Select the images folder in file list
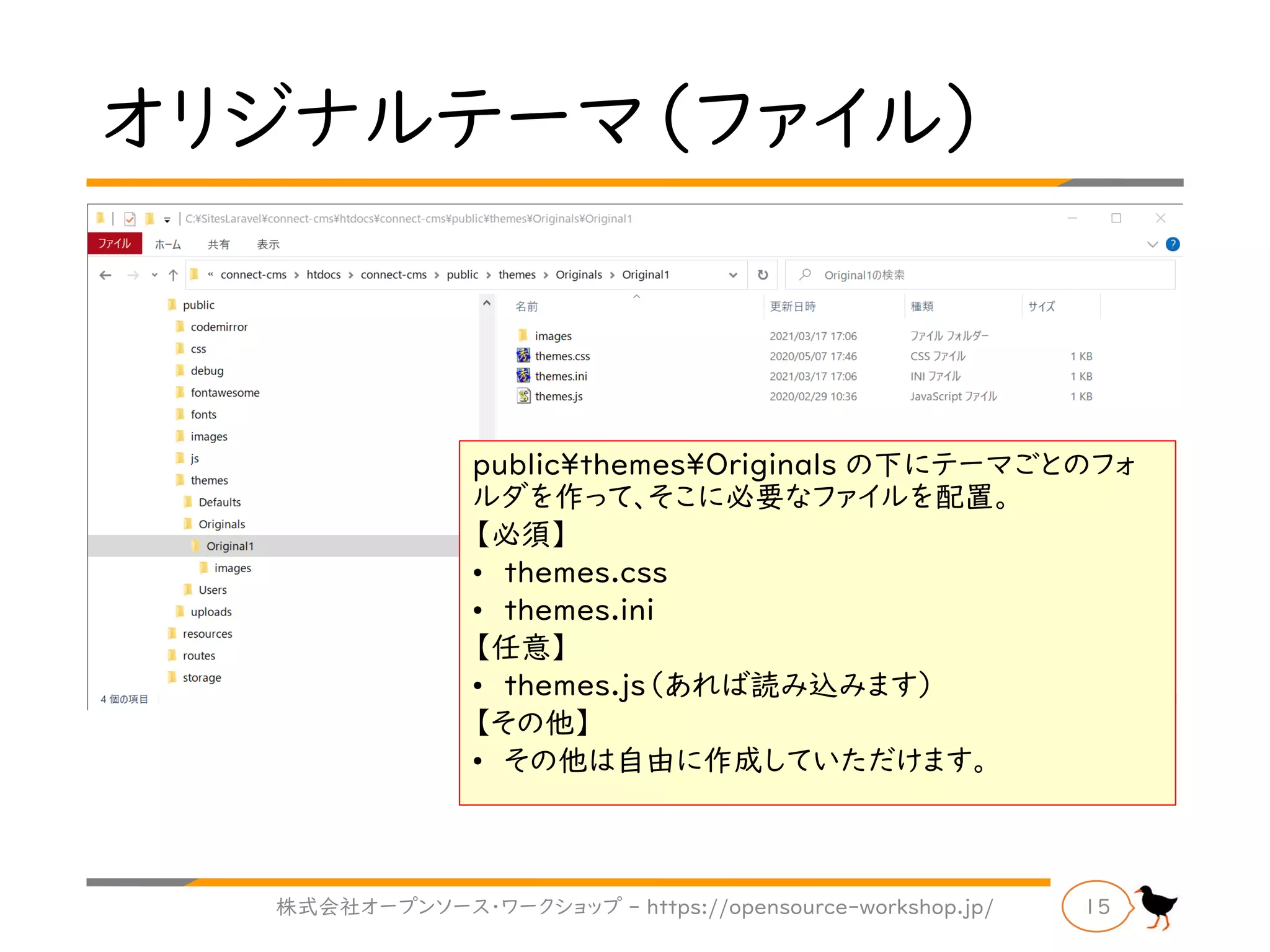Image resolution: width=1270 pixels, height=952 pixels. [x=553, y=336]
